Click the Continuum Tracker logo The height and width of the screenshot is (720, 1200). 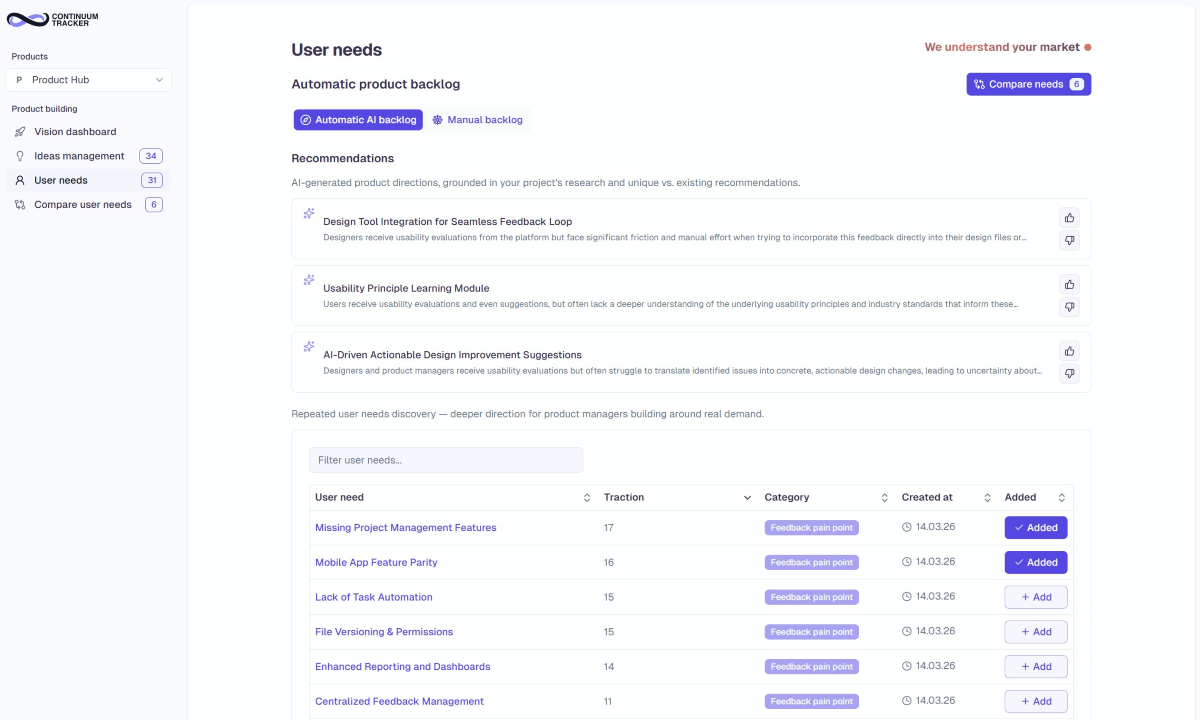tap(53, 19)
